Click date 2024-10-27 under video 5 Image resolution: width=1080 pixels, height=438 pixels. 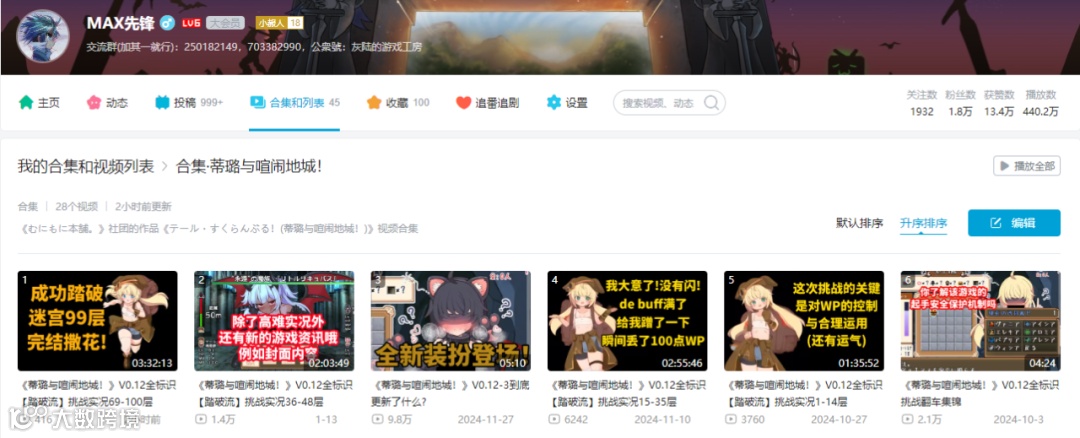coord(840,419)
